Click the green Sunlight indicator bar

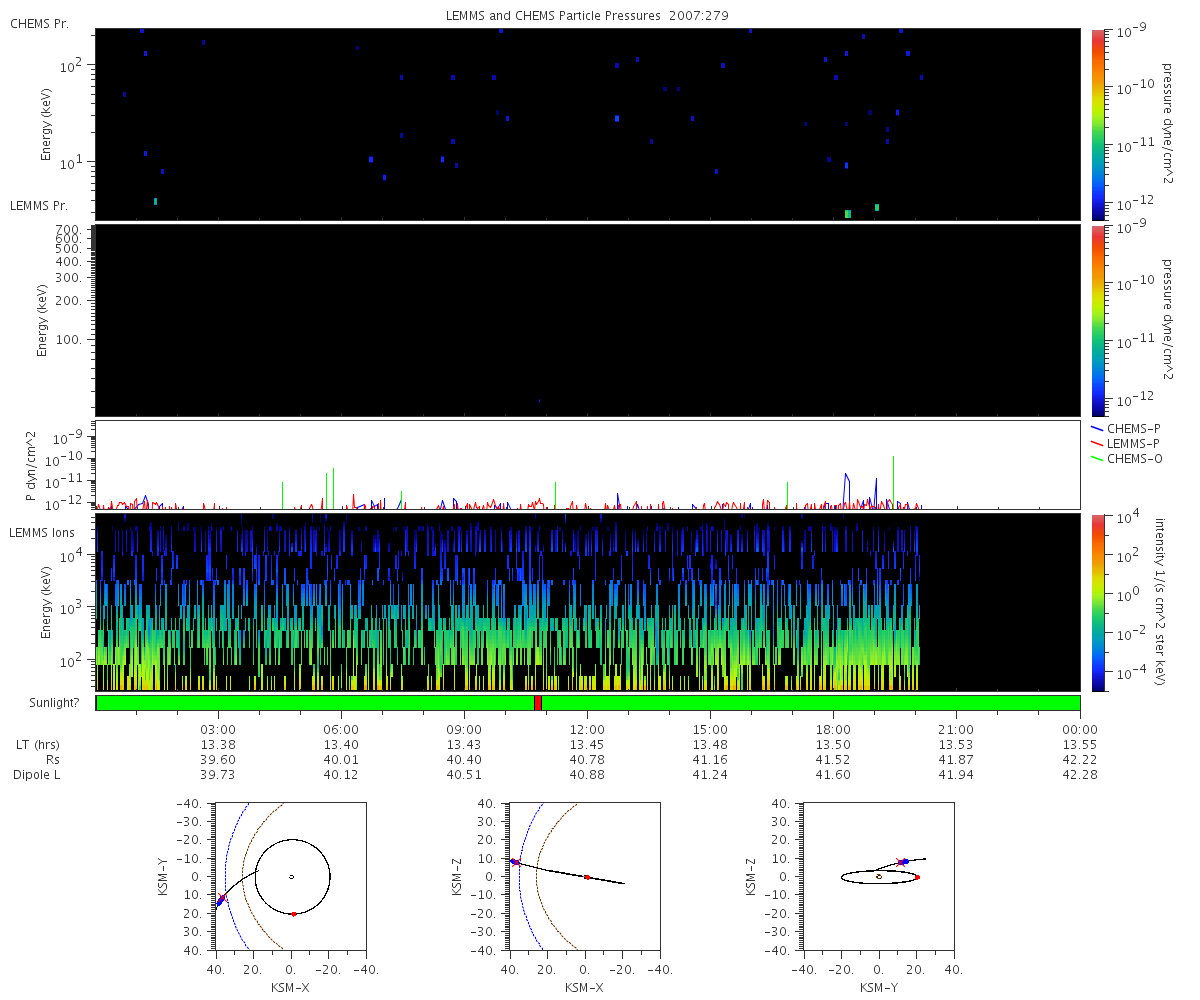coord(588,703)
